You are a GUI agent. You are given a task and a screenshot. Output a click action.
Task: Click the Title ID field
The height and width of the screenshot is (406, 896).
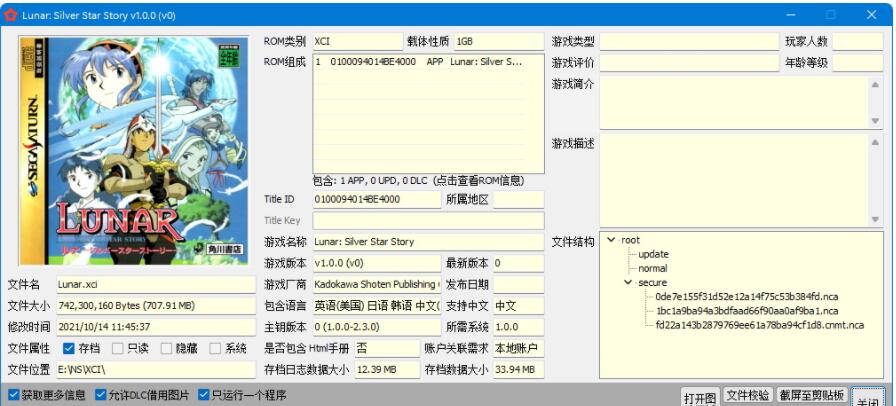coord(377,200)
